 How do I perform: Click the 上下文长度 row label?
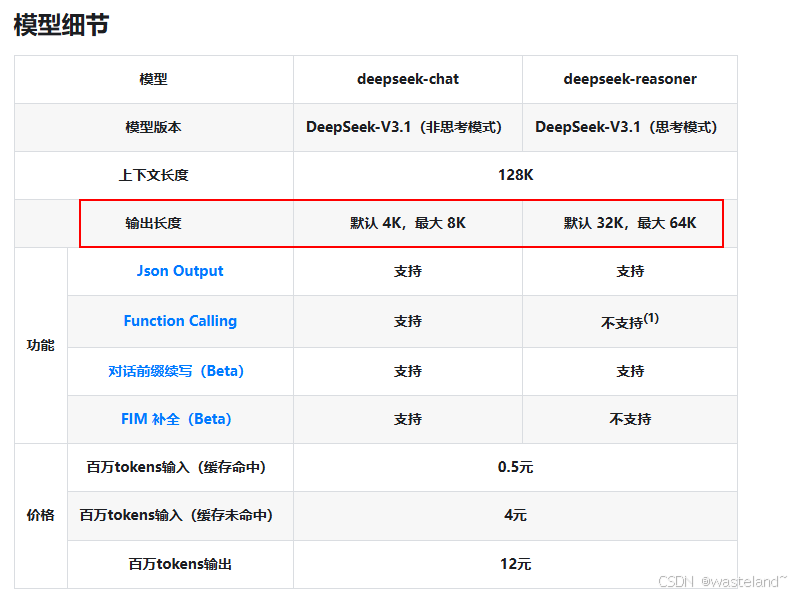[154, 175]
